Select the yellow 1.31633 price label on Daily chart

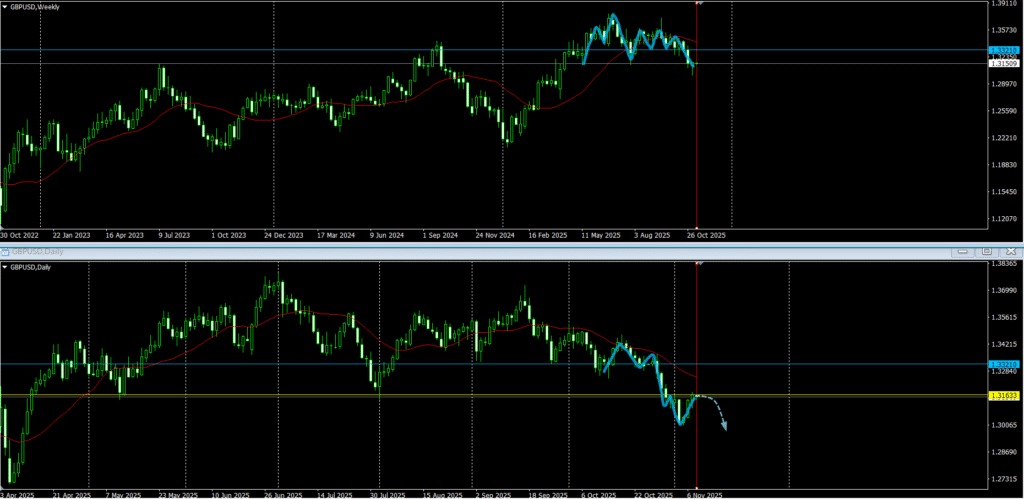coord(1002,396)
